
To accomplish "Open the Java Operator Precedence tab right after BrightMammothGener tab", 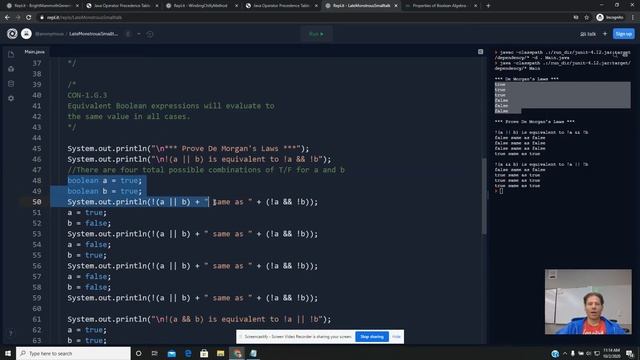I will point(121,6).
